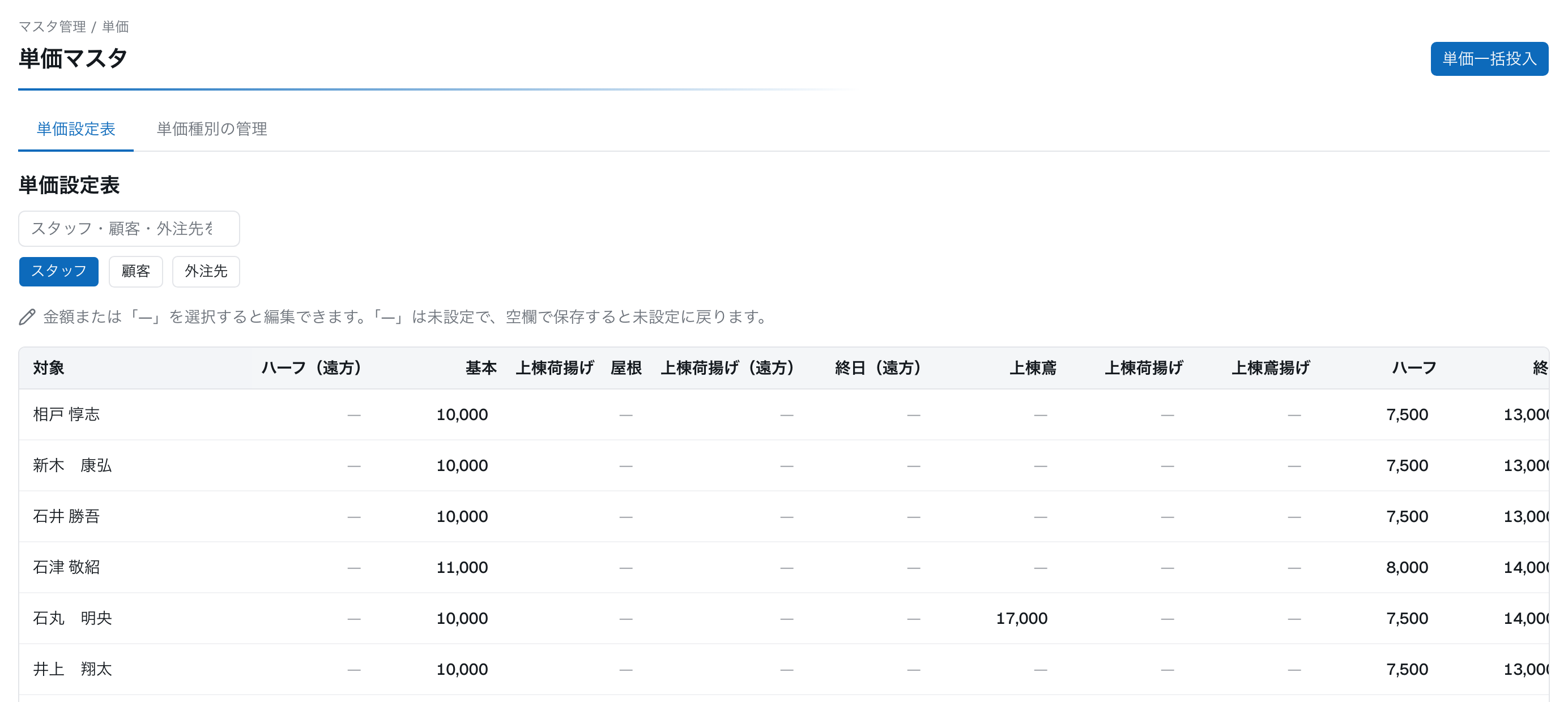Click the 対象 column header
This screenshot has width=1568, height=702.
pos(49,368)
